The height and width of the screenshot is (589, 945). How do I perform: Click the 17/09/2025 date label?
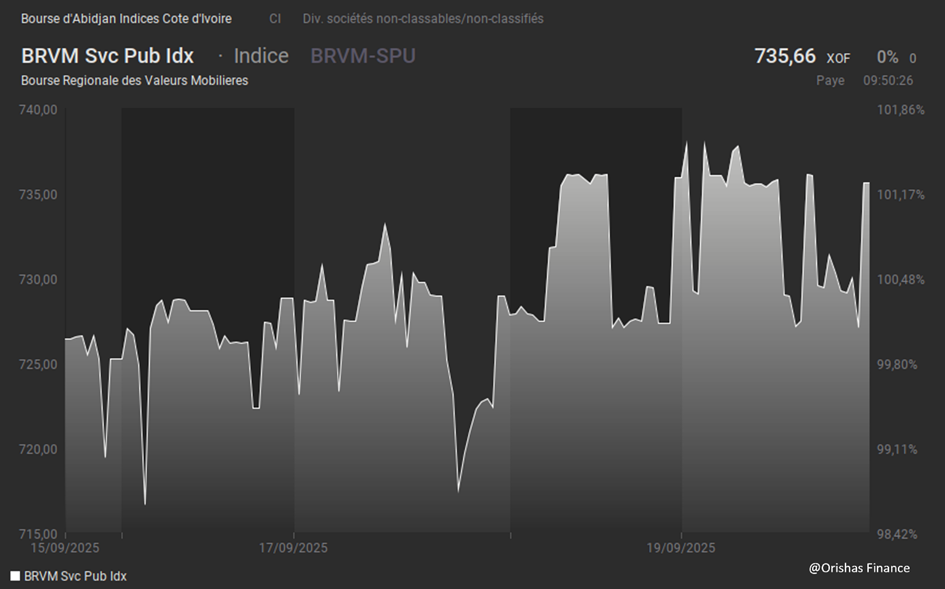(294, 548)
